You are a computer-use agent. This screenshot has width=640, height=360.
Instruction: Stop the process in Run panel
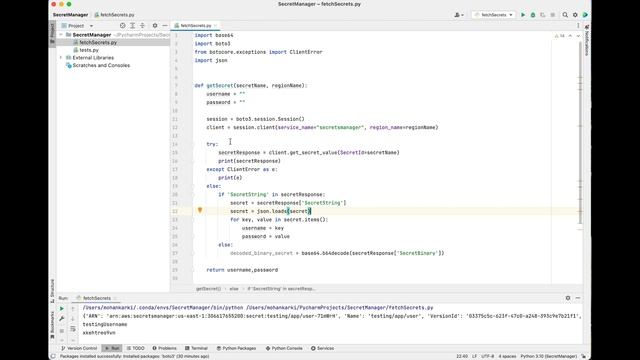62,331
